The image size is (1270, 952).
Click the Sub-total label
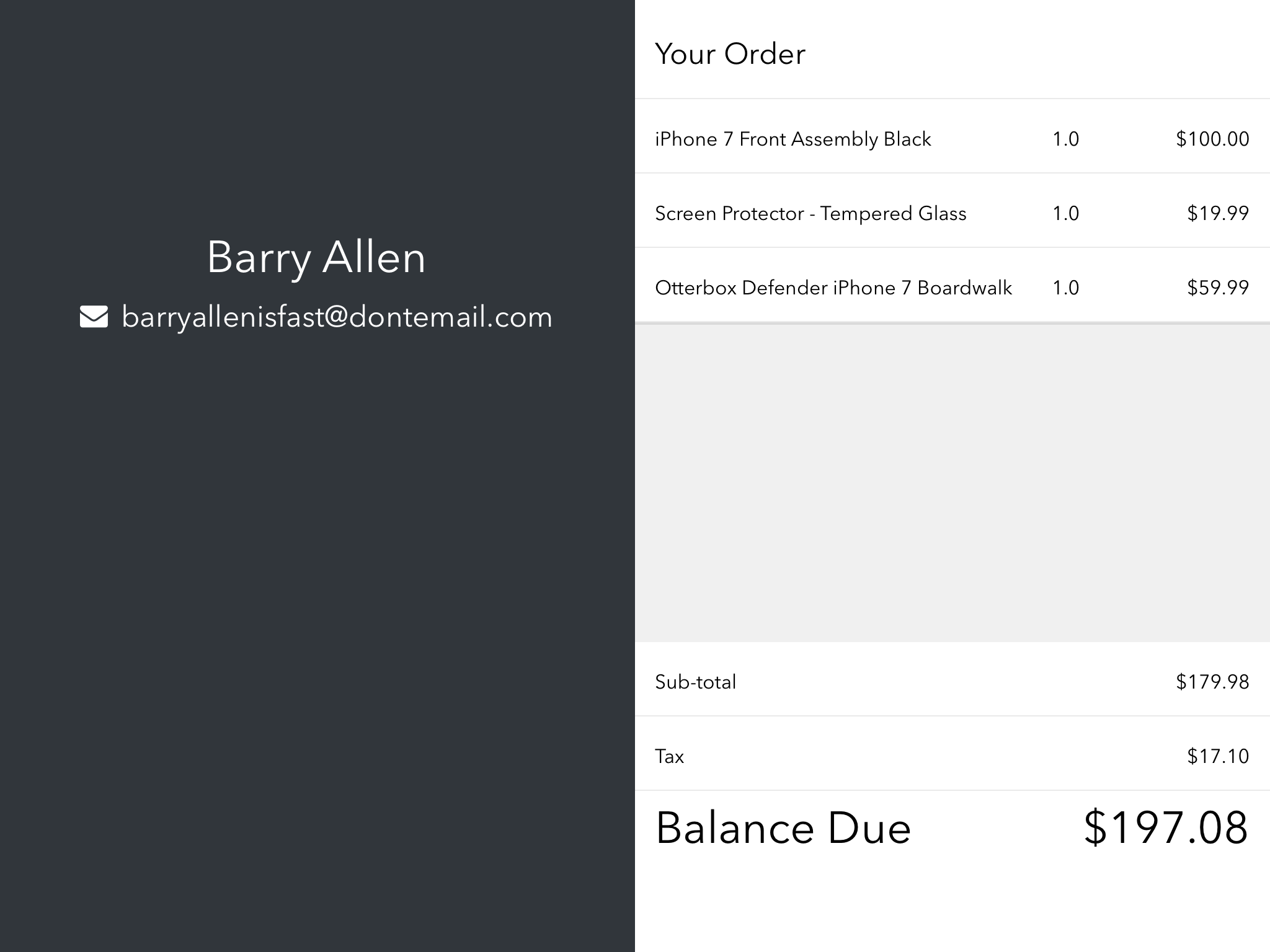(x=695, y=682)
